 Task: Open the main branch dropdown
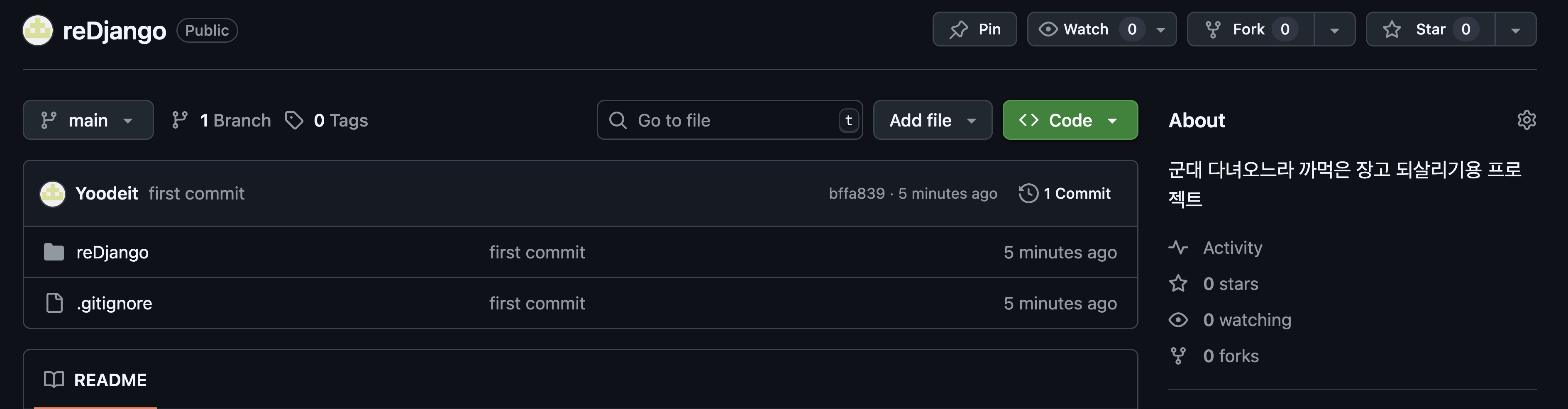(x=88, y=120)
